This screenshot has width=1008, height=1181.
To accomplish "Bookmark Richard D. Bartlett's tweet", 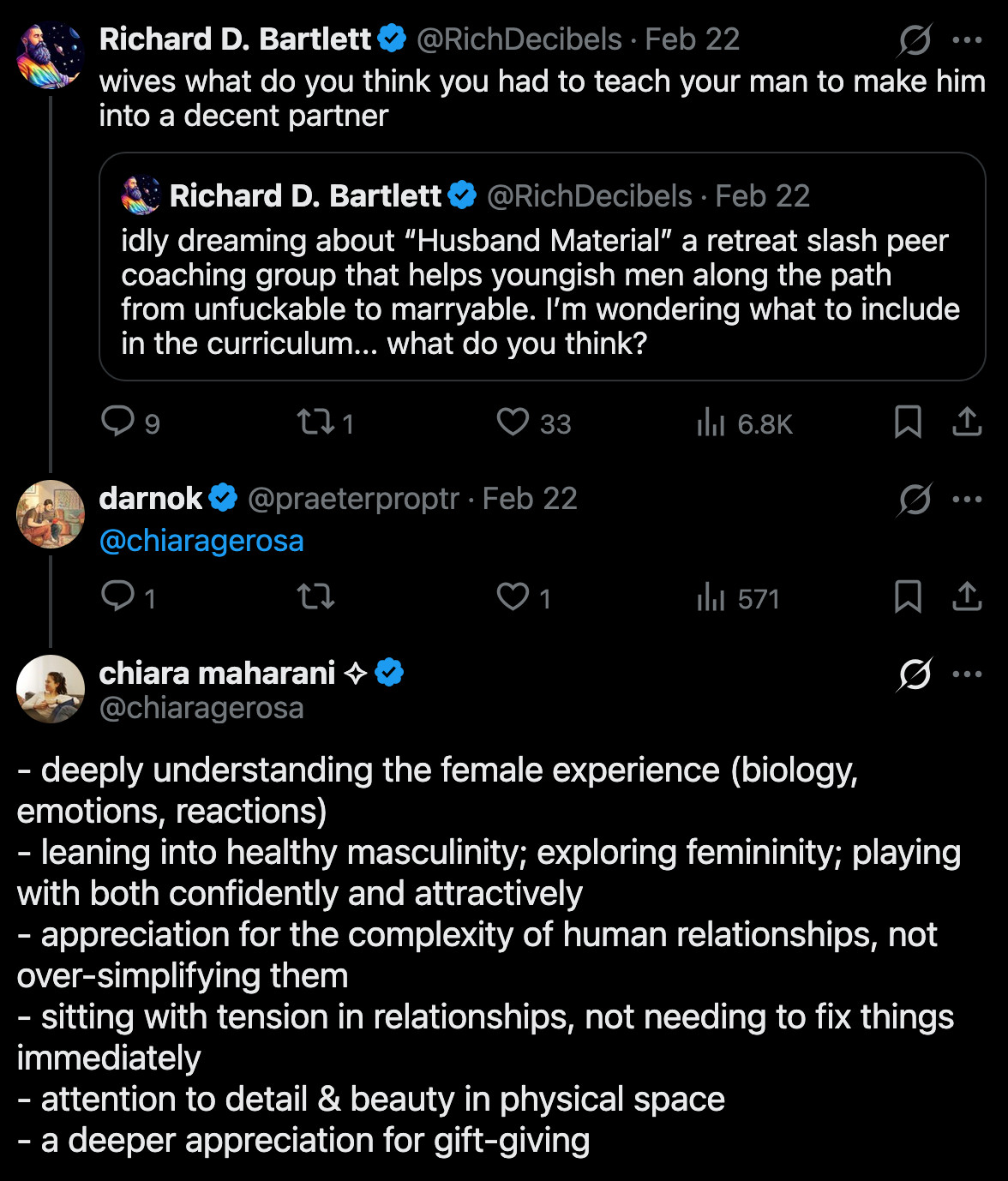I will tap(908, 422).
